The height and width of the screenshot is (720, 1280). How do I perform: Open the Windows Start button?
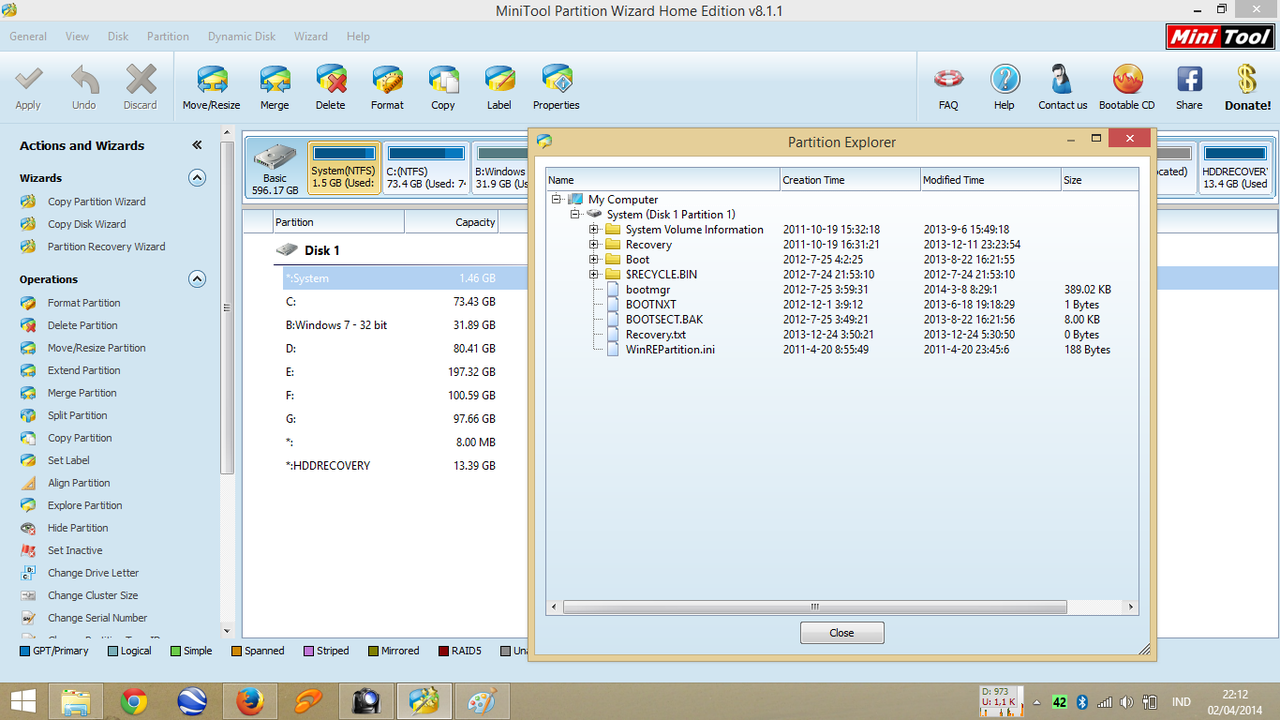click(x=23, y=700)
